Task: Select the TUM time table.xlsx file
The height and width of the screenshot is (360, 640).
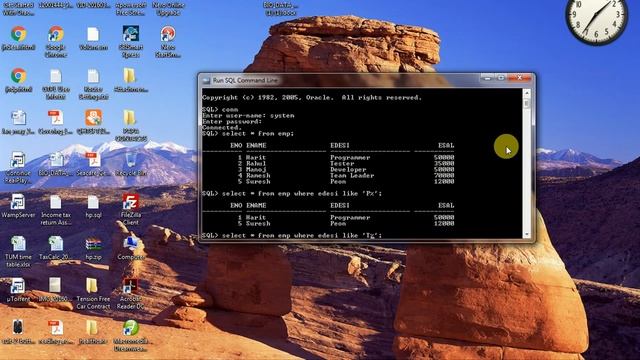Action: pyautogui.click(x=18, y=252)
